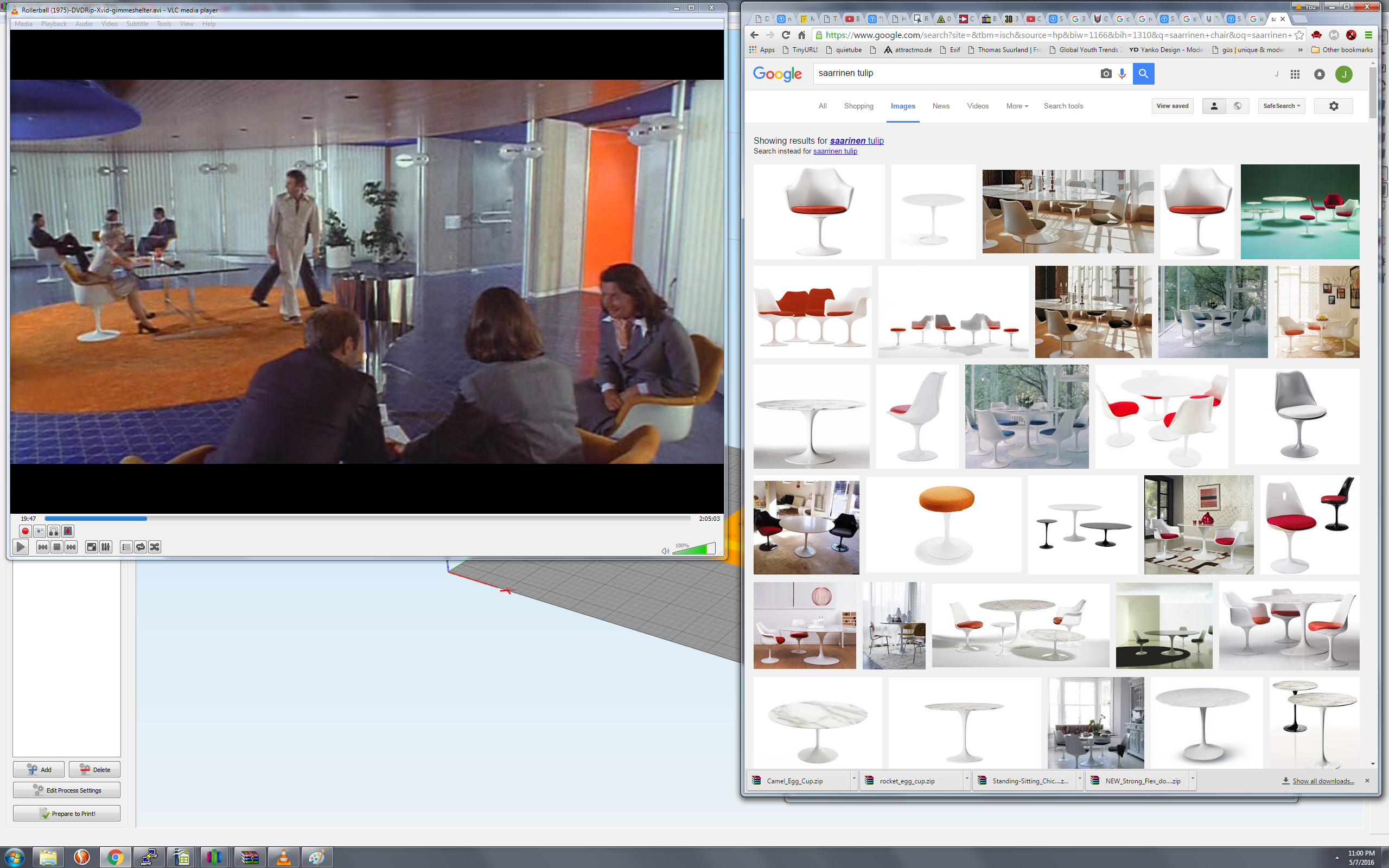Expand the More search tab dropdown
This screenshot has width=1389, height=868.
click(1016, 106)
